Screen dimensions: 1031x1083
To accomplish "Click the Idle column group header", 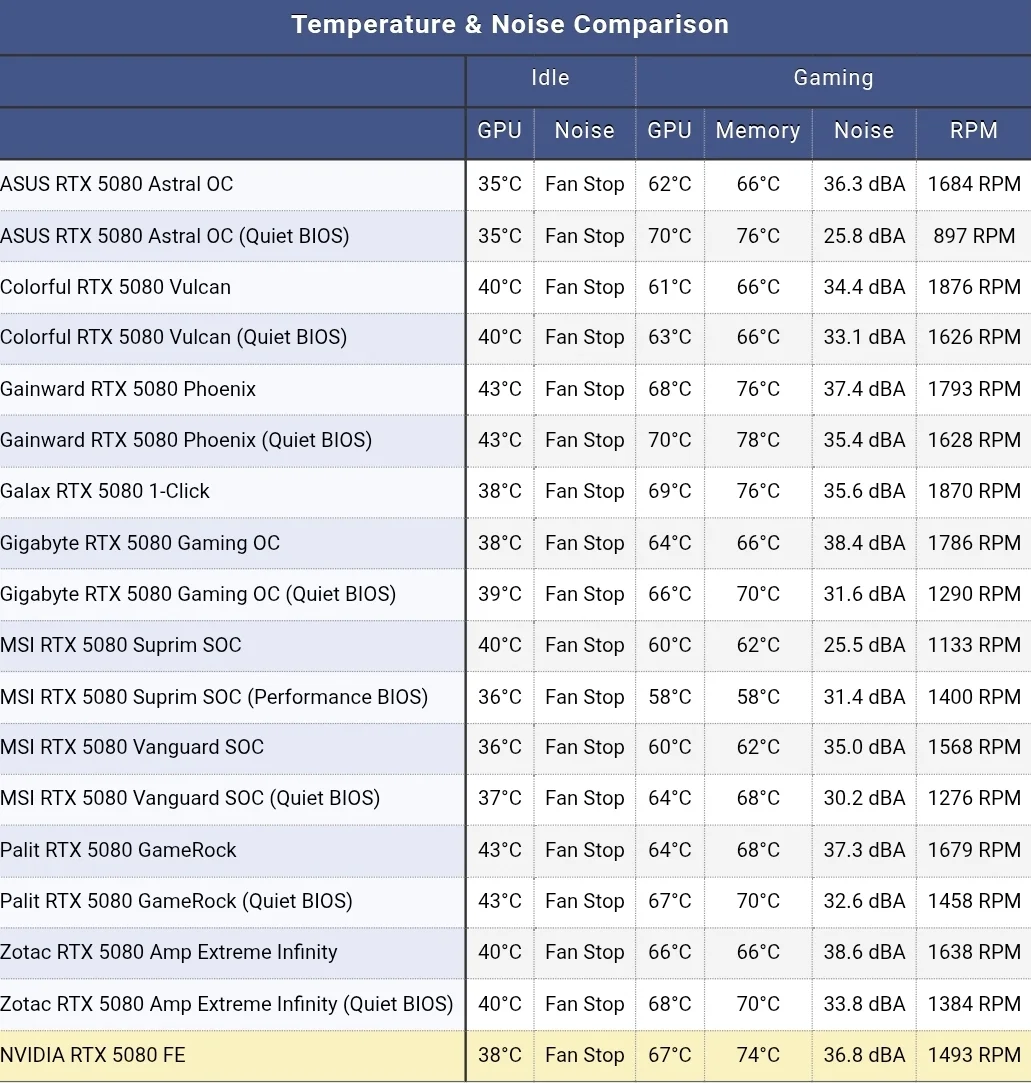I will click(x=550, y=78).
